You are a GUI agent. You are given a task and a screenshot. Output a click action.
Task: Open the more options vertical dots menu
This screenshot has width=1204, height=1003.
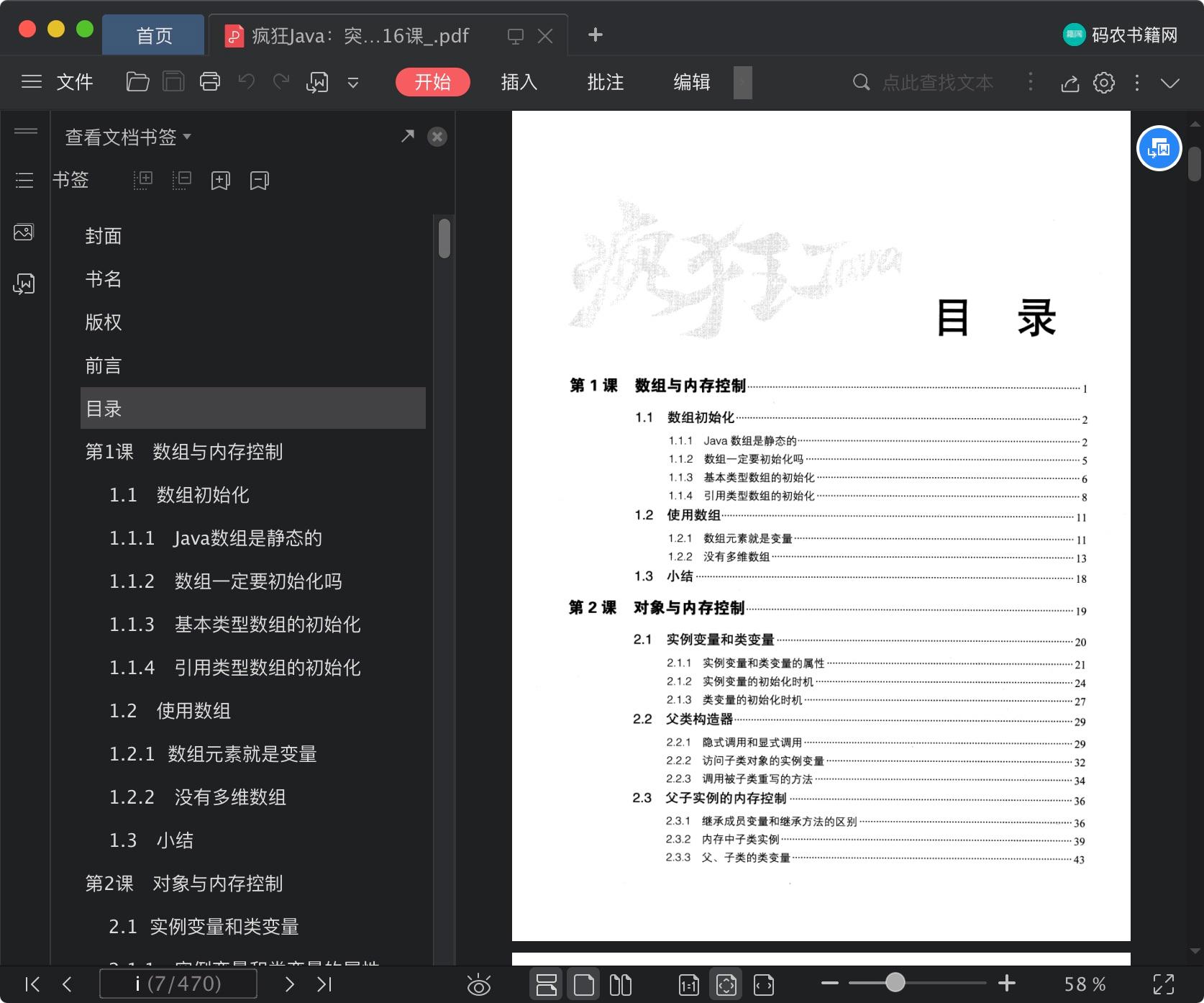point(1137,83)
